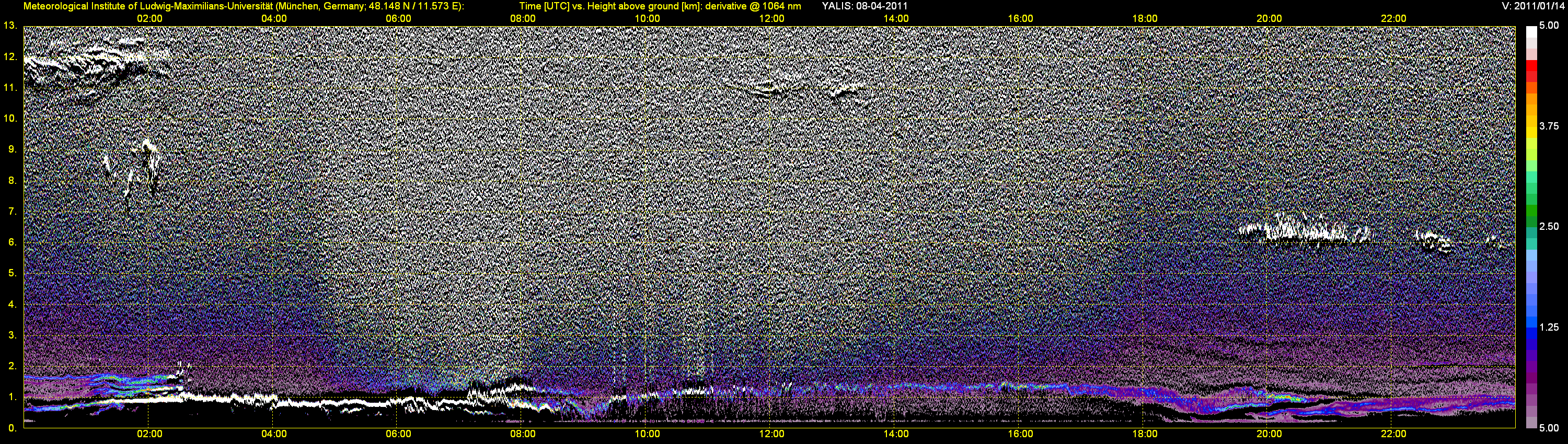Click the 13 km height axis label

(9, 26)
